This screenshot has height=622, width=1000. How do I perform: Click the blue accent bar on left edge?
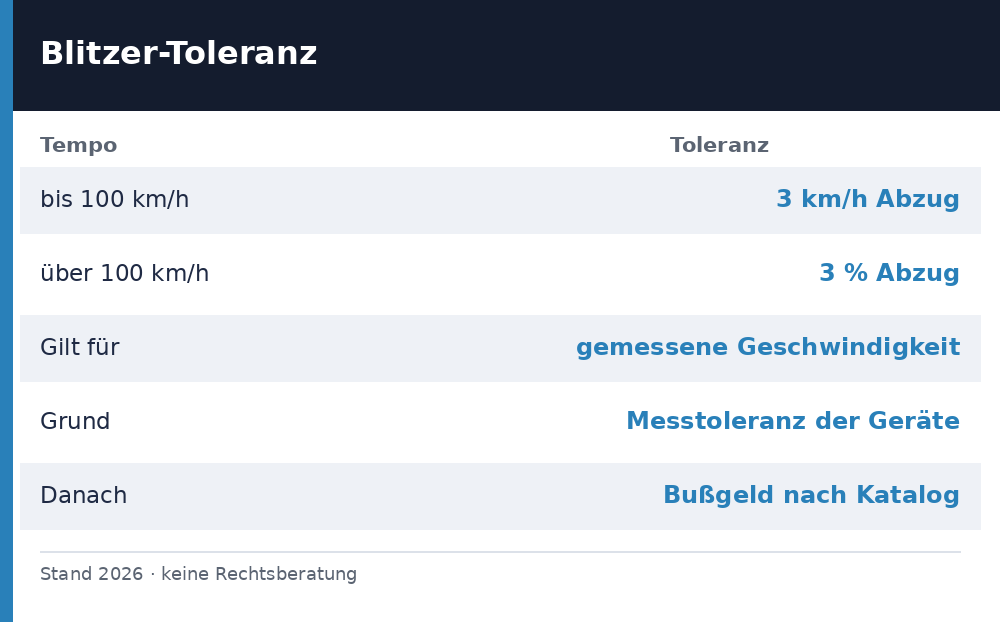pyautogui.click(x=6, y=311)
